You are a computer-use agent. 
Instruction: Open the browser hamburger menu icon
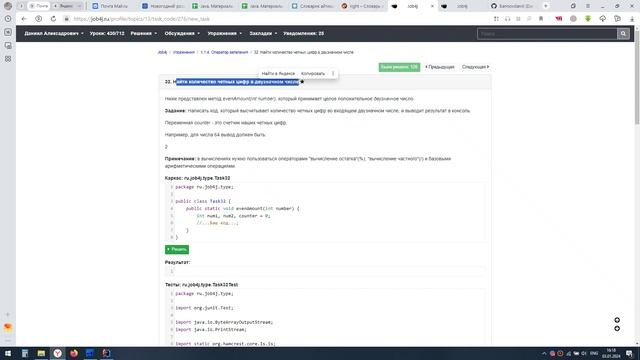point(588,6)
